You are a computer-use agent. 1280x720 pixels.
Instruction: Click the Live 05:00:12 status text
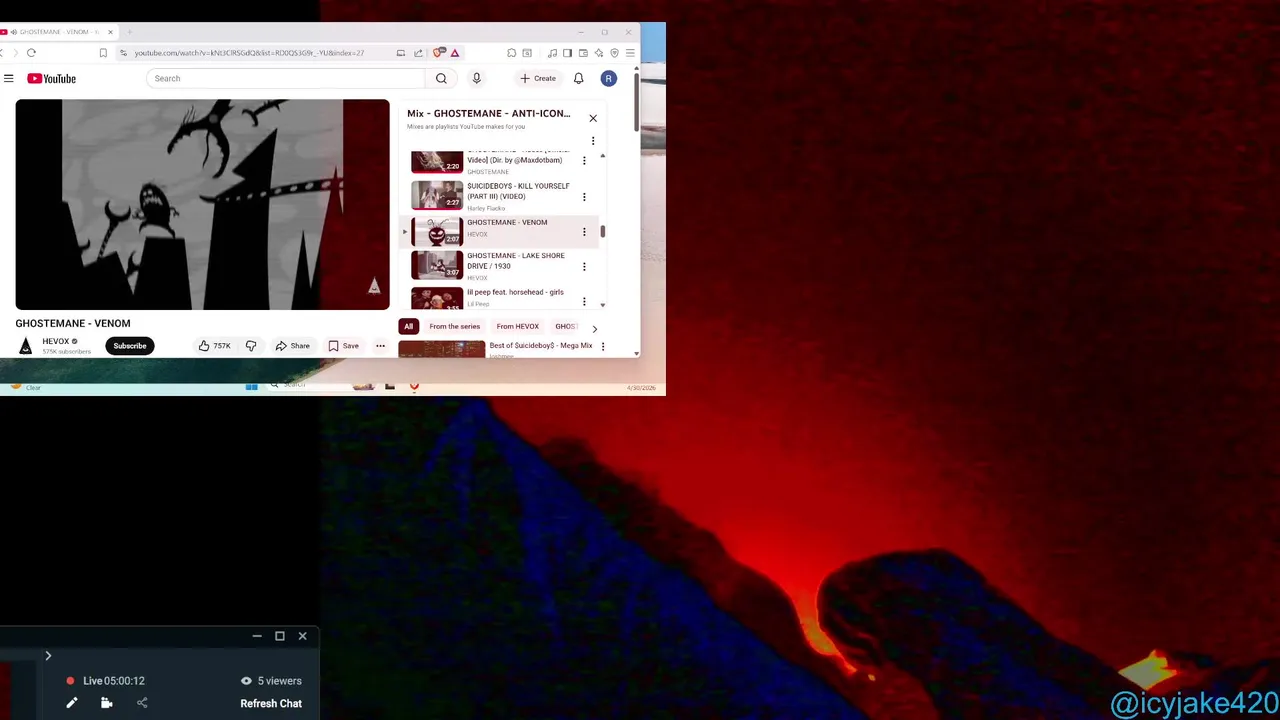coord(114,681)
